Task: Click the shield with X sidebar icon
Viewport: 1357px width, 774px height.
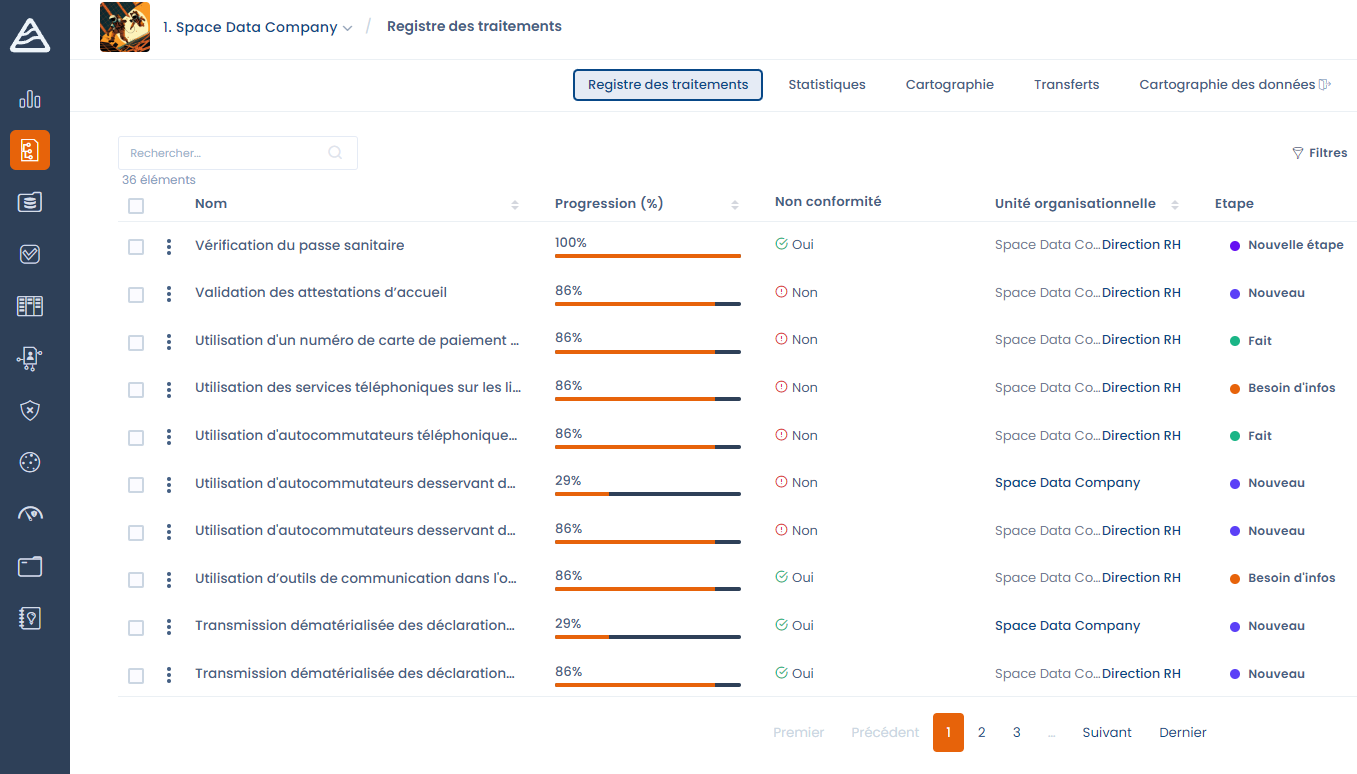Action: coord(30,410)
